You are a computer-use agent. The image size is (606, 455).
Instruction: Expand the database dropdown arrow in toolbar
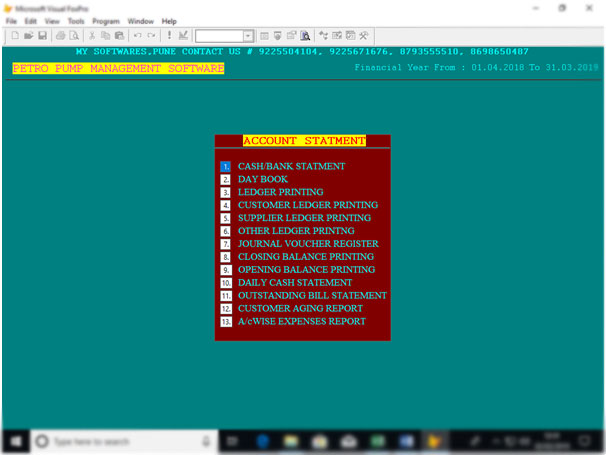coord(248,36)
